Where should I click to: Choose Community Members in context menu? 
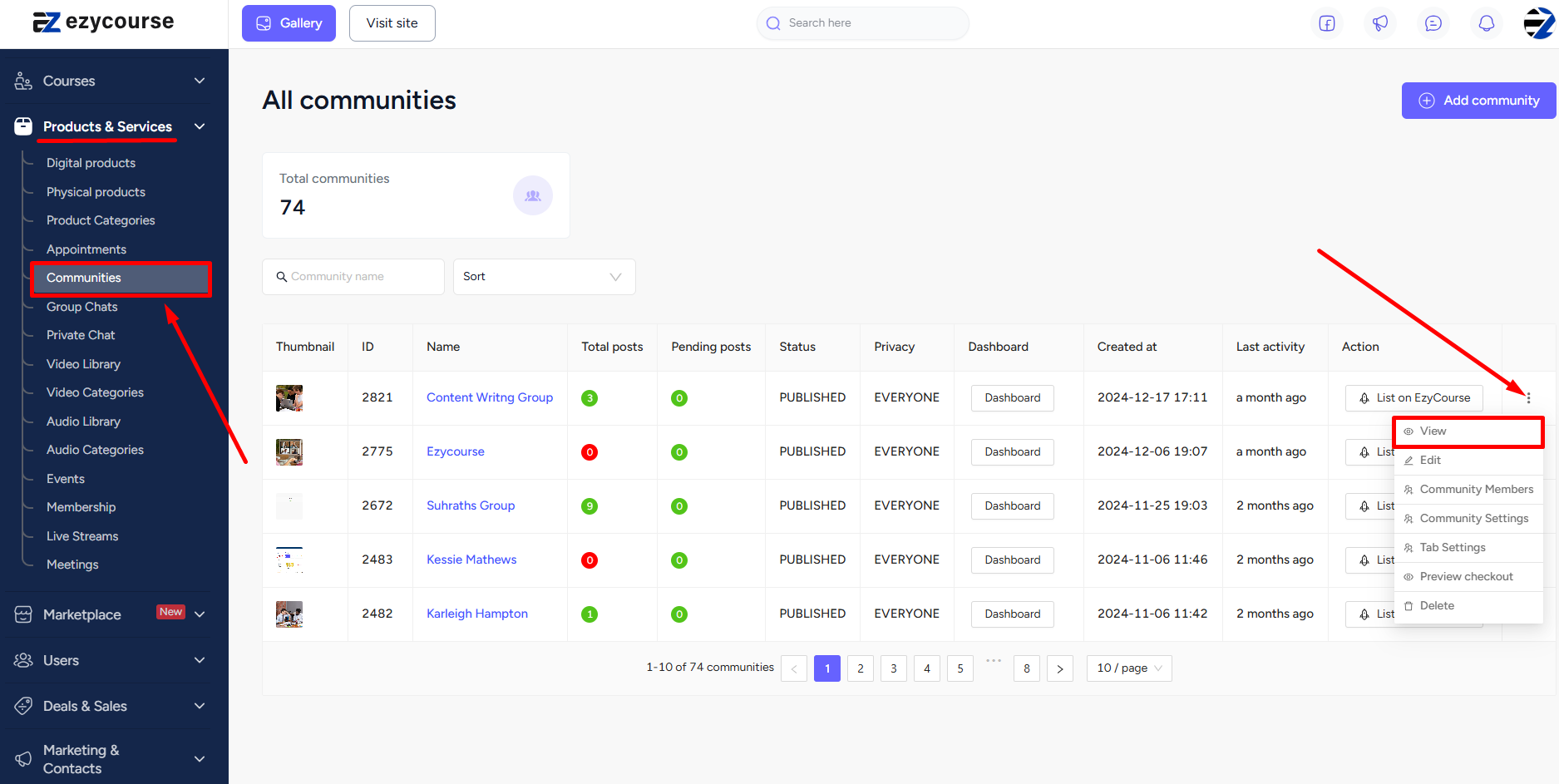click(1468, 490)
